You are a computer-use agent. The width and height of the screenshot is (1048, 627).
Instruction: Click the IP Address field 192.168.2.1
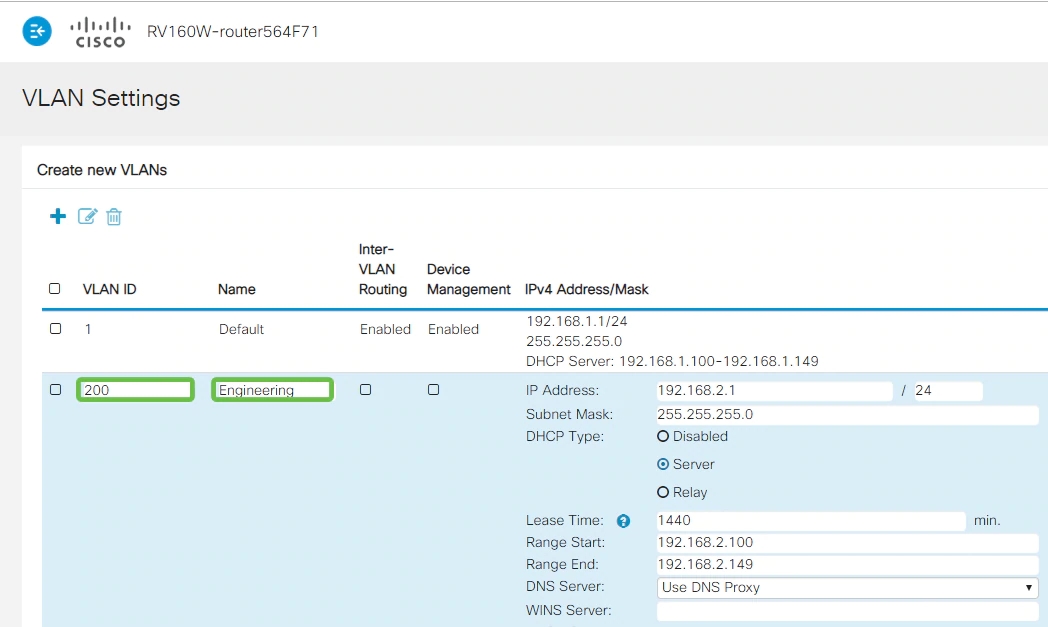(x=775, y=390)
